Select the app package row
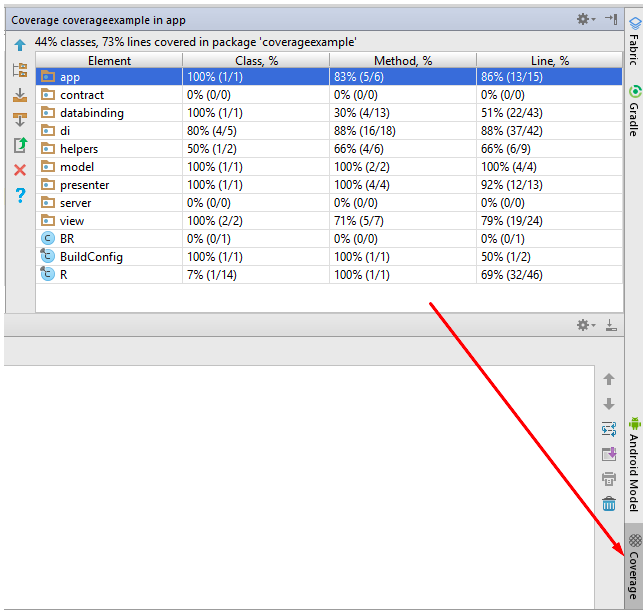 pos(329,77)
